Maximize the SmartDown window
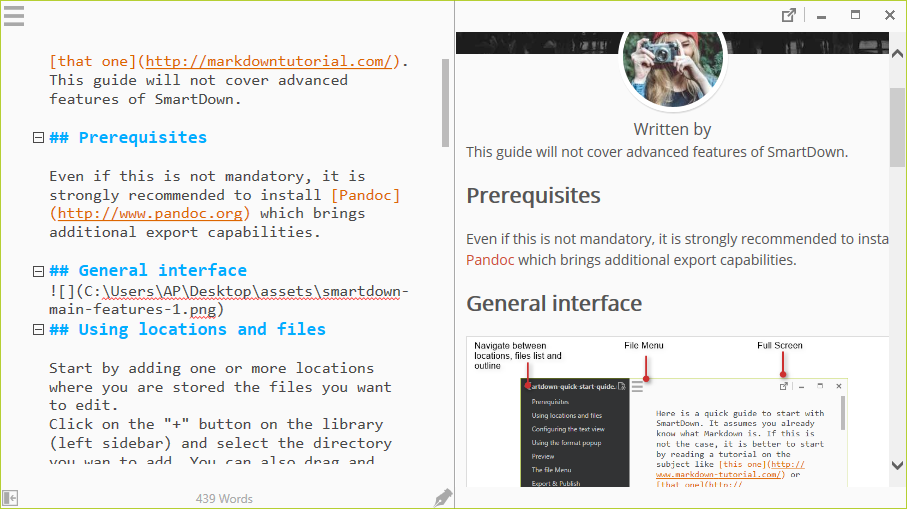 856,15
